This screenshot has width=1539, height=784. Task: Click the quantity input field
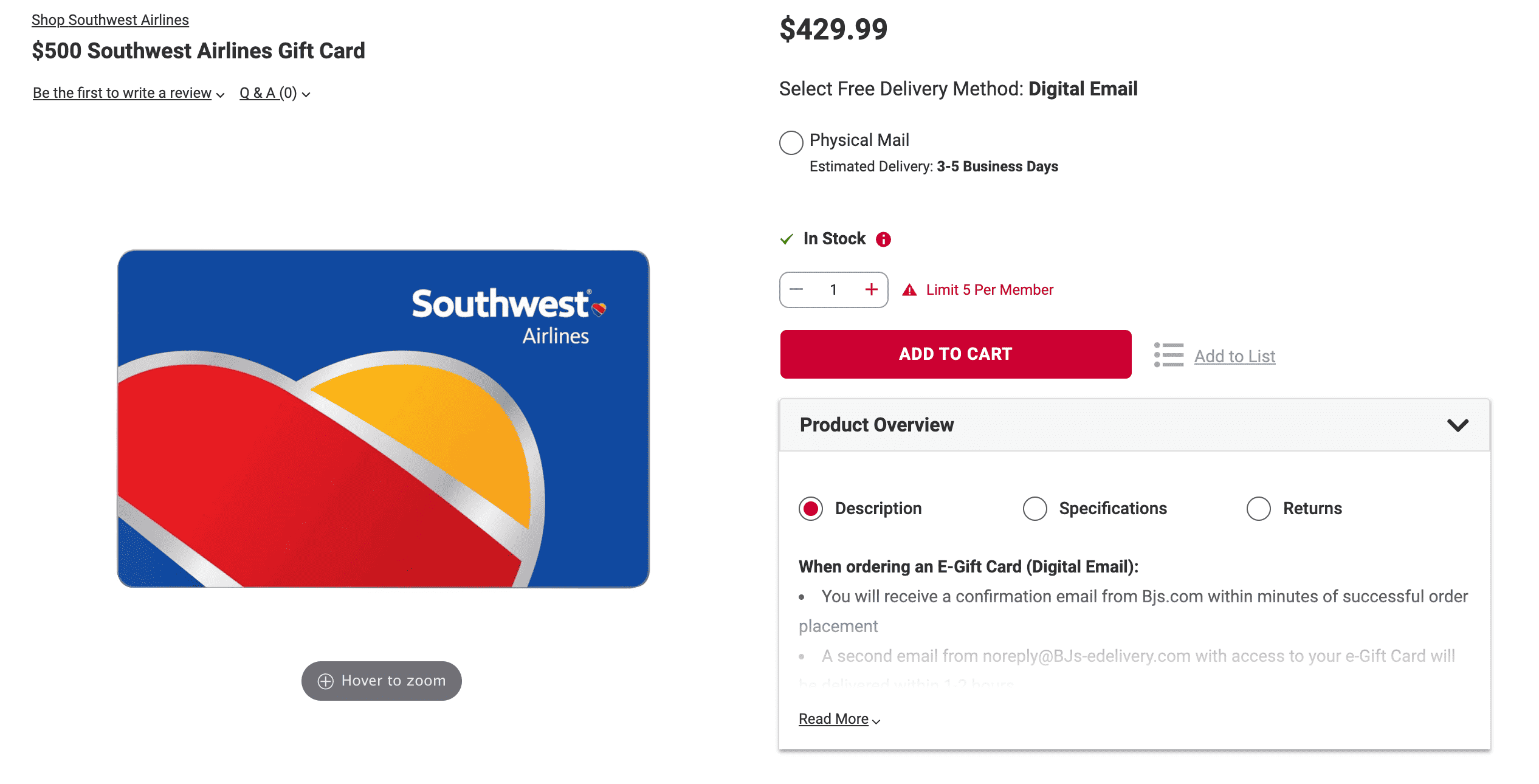(x=833, y=290)
